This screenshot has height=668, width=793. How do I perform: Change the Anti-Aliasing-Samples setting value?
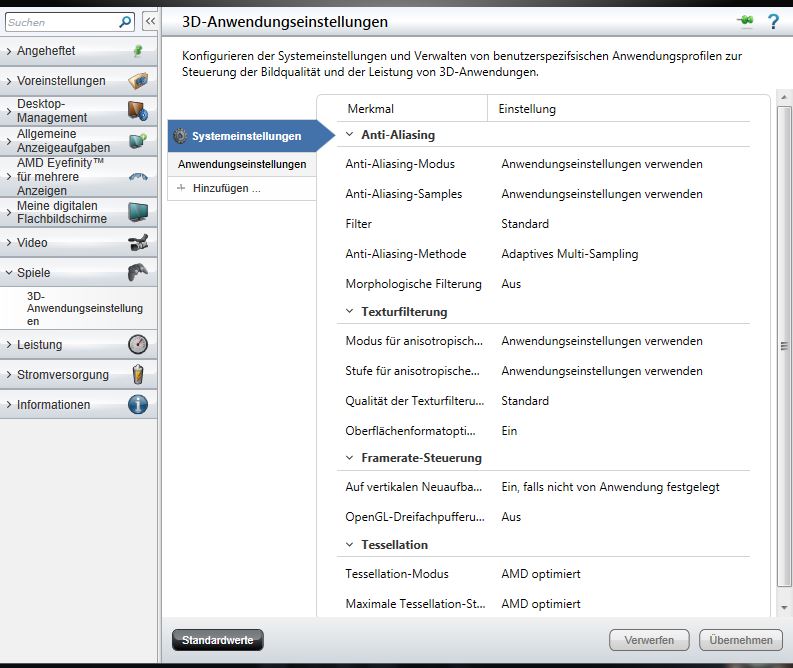[602, 194]
